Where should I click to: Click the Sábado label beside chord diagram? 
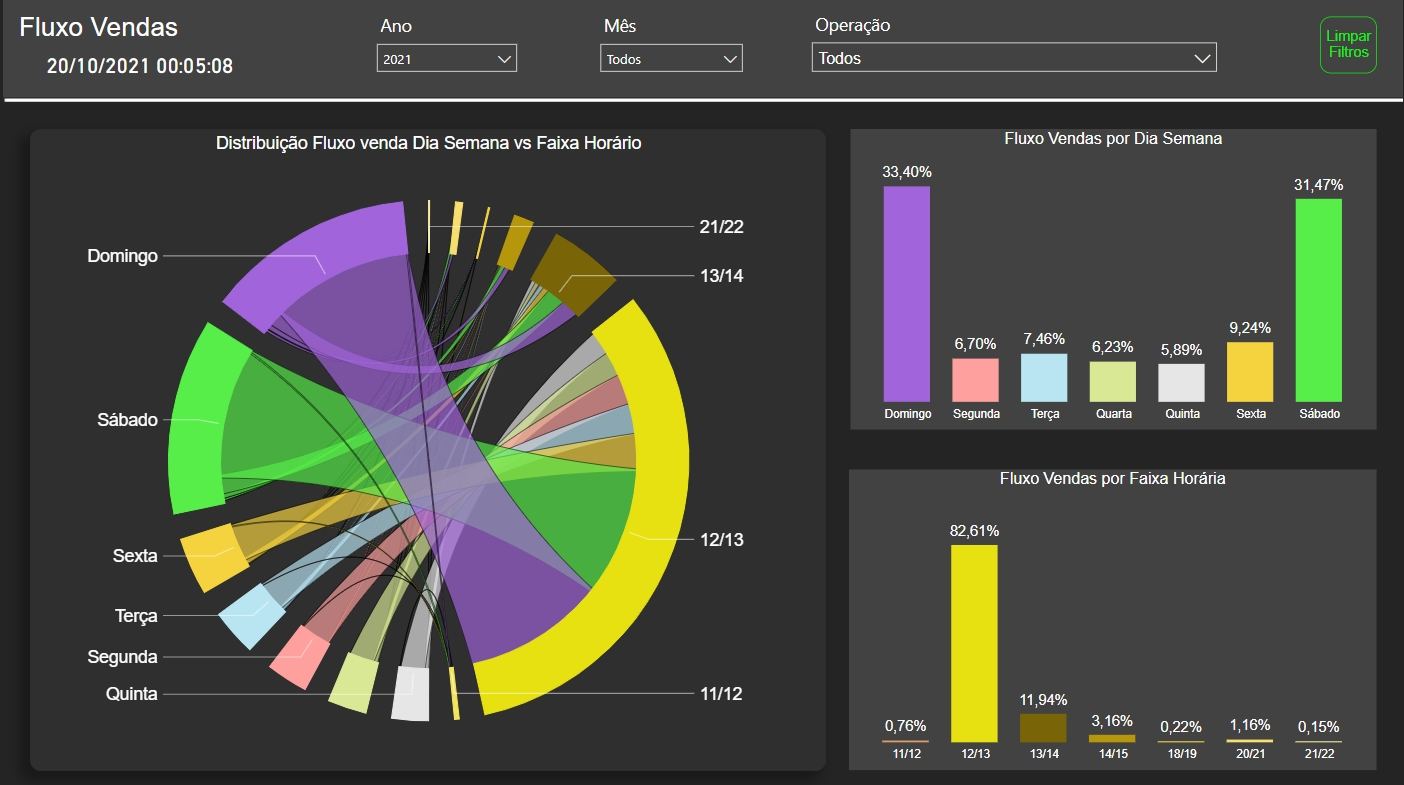pyautogui.click(x=127, y=420)
